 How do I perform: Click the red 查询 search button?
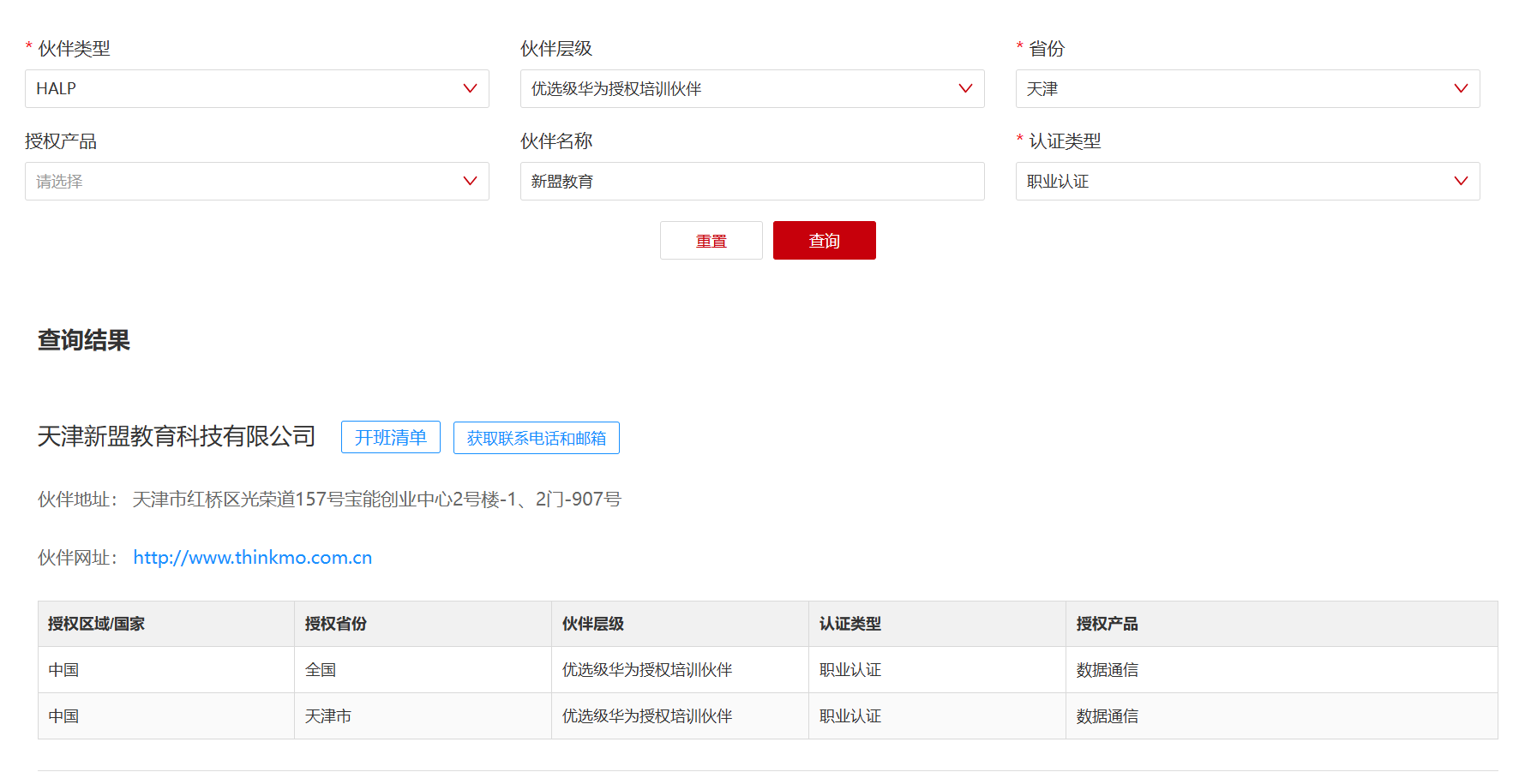[824, 240]
